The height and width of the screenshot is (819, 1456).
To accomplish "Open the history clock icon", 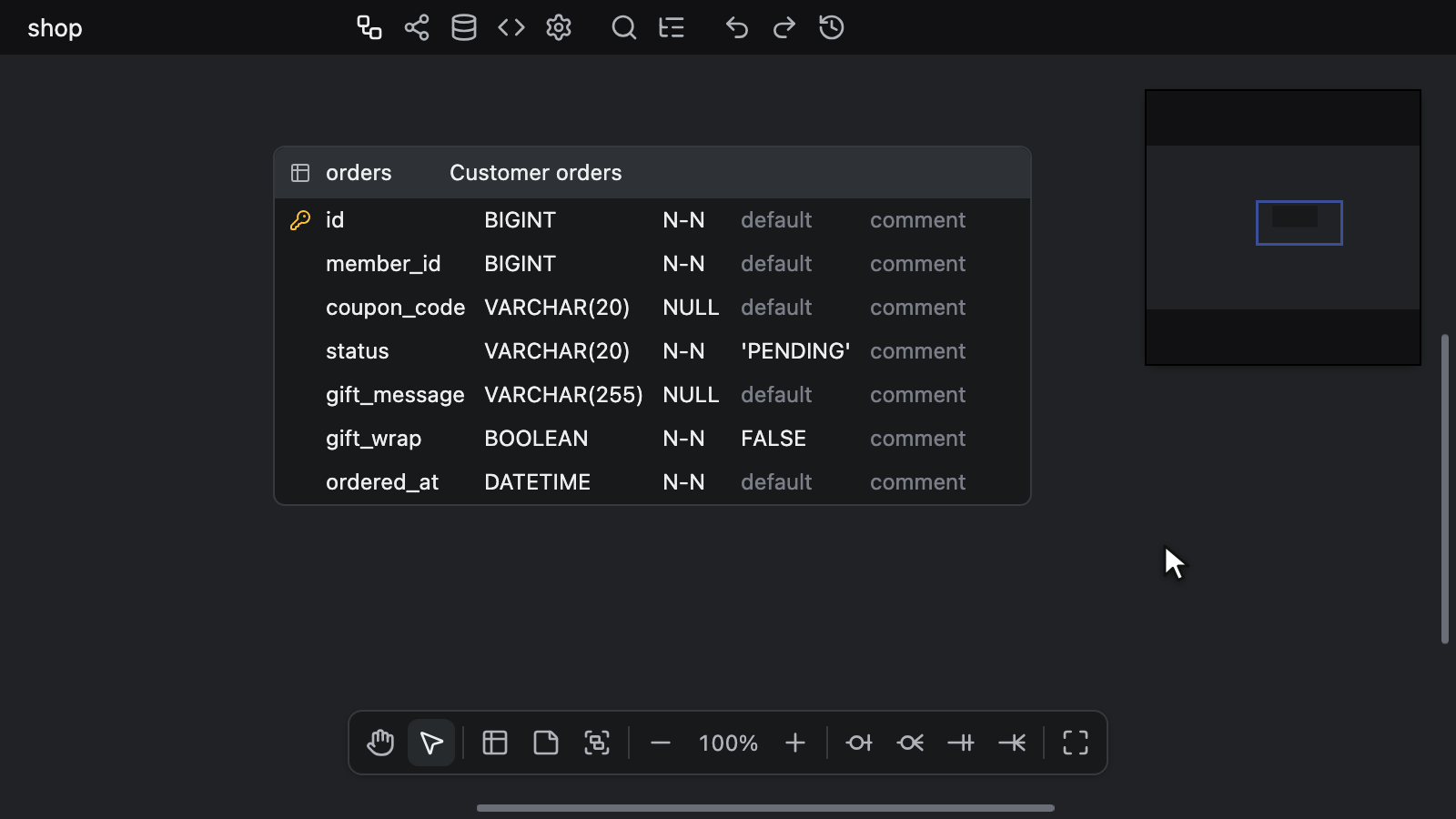I will click(x=832, y=27).
